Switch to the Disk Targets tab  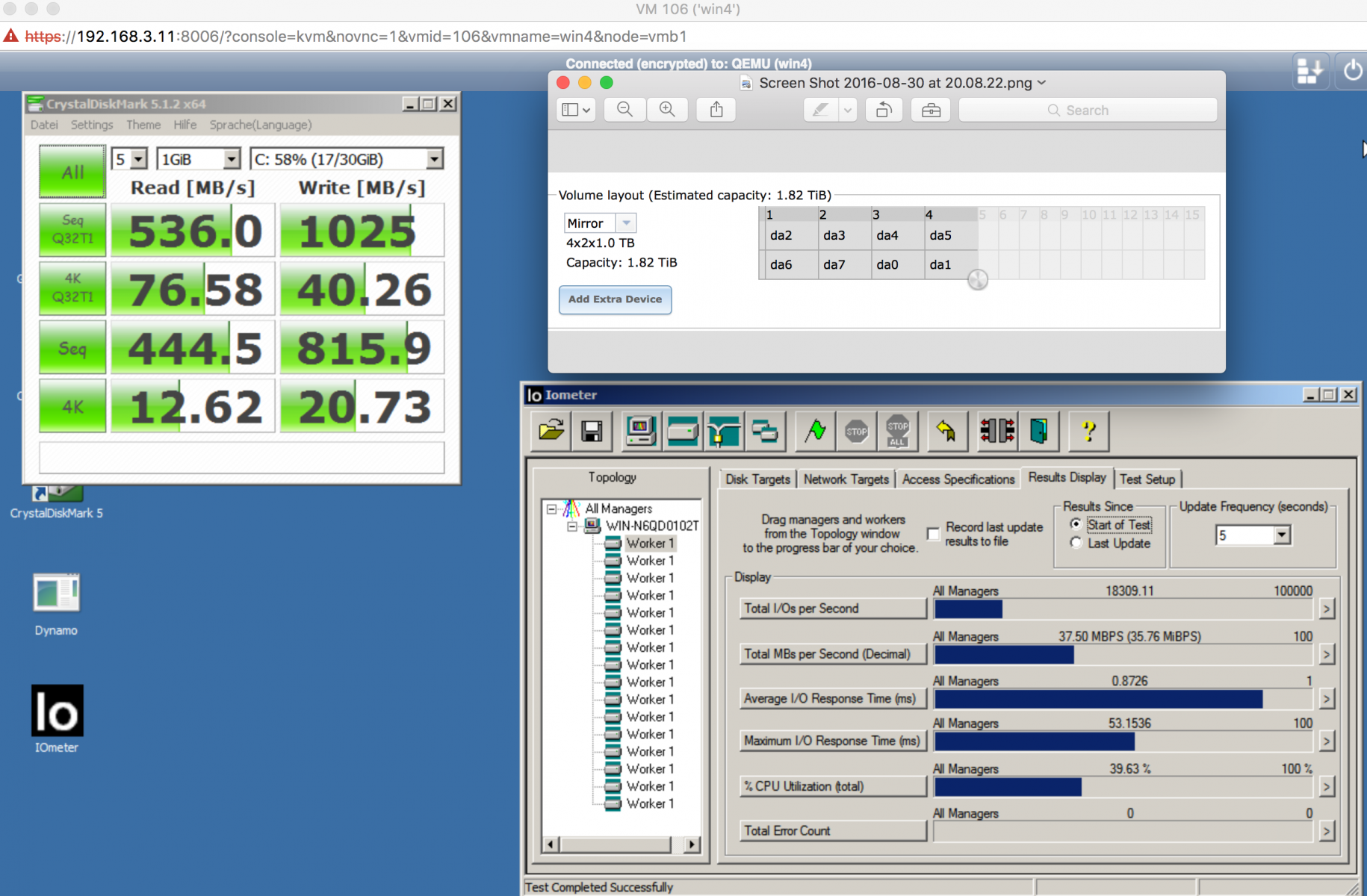tap(757, 479)
